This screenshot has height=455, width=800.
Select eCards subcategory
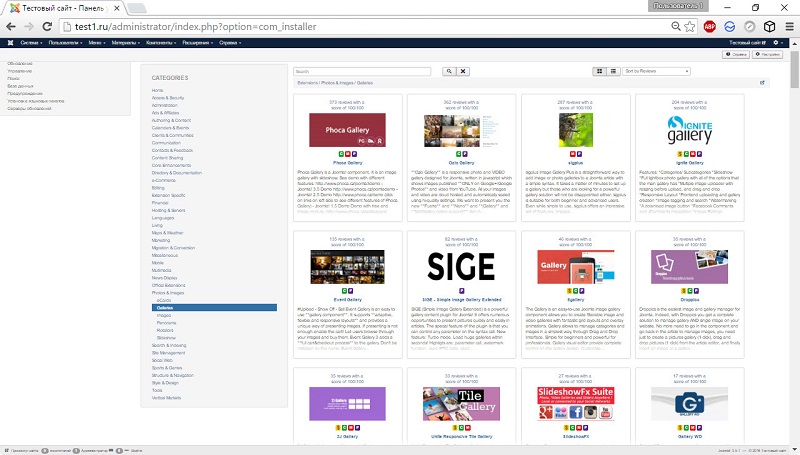click(164, 300)
